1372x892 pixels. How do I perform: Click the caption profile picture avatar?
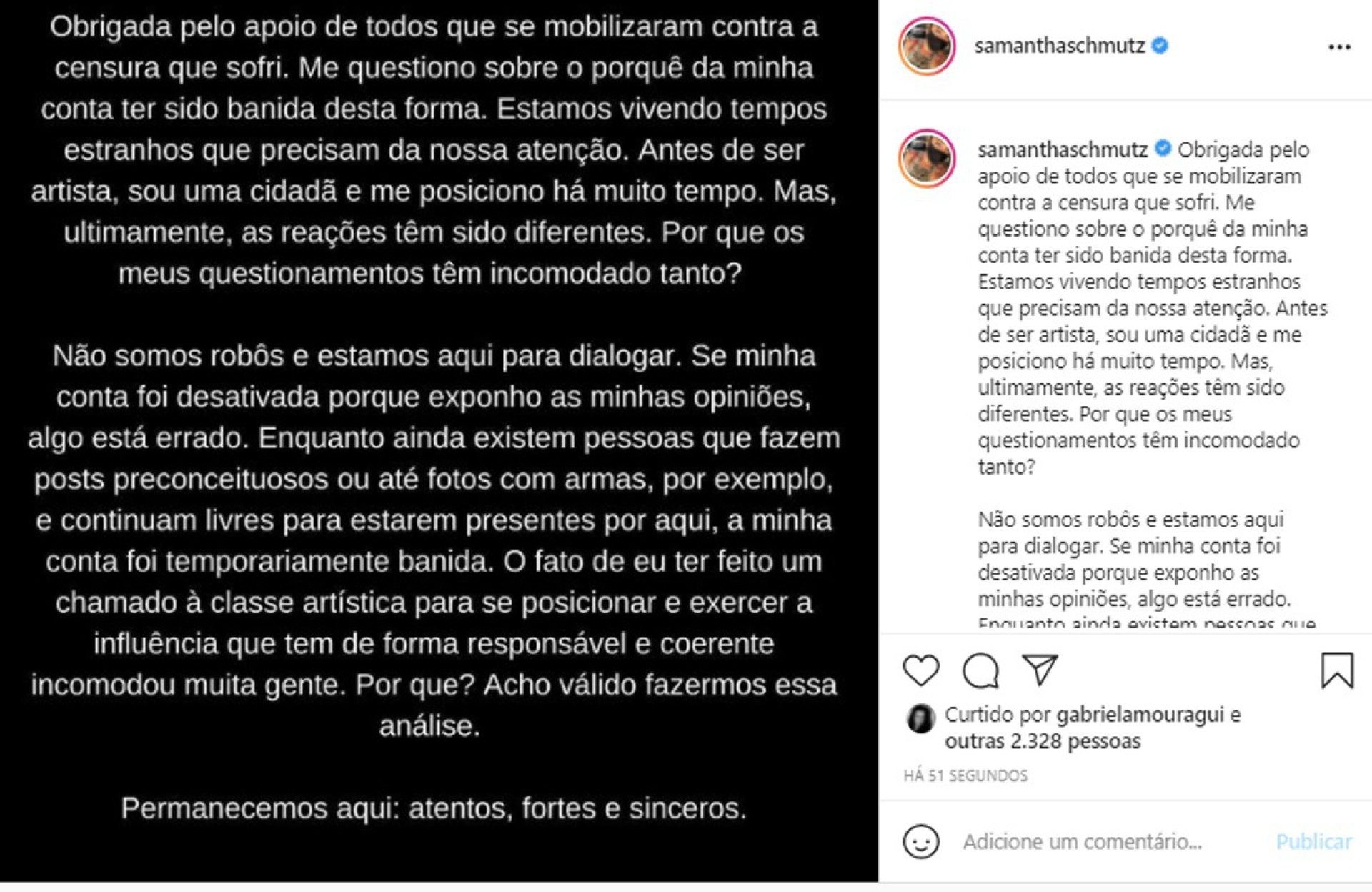point(927,159)
